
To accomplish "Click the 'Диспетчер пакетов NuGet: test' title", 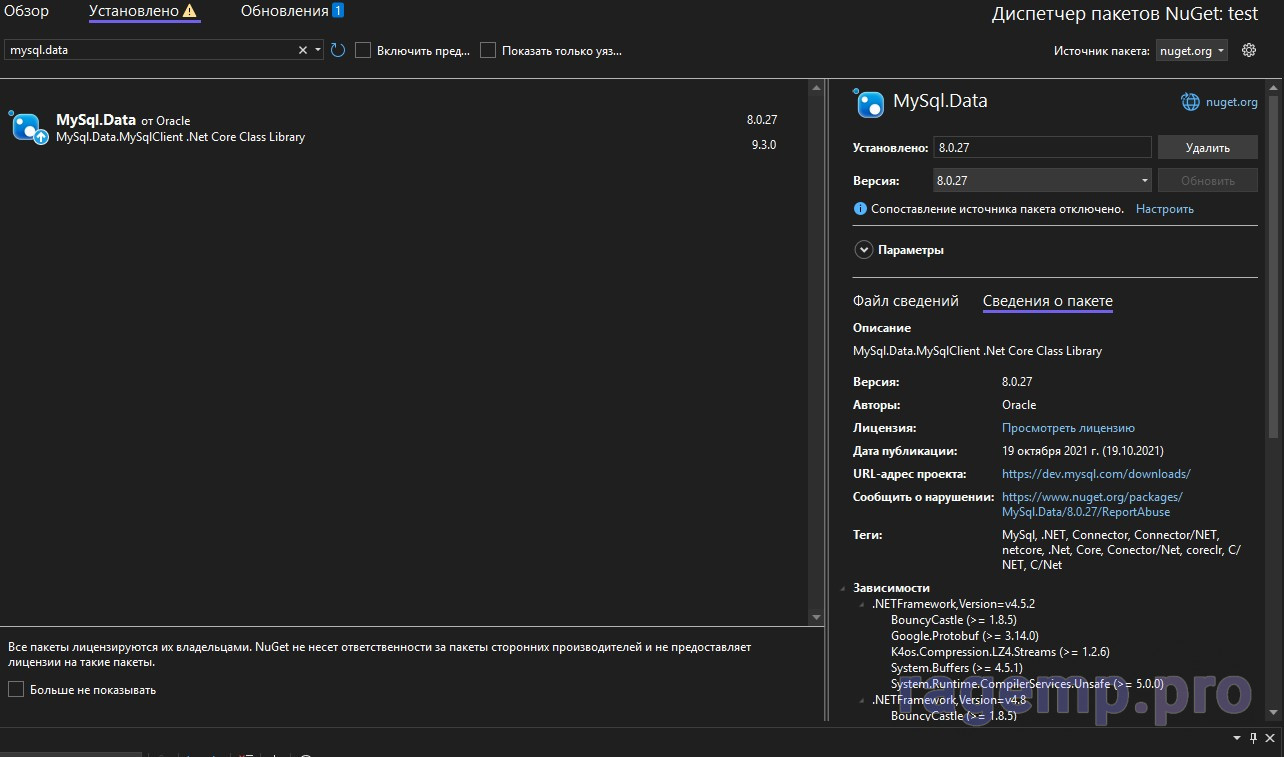I will 1125,14.
